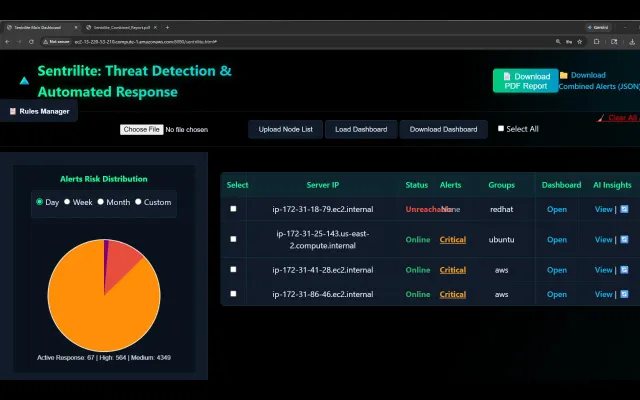640x400 pixels.
Task: Click the Clear All link
Action: click(618, 118)
